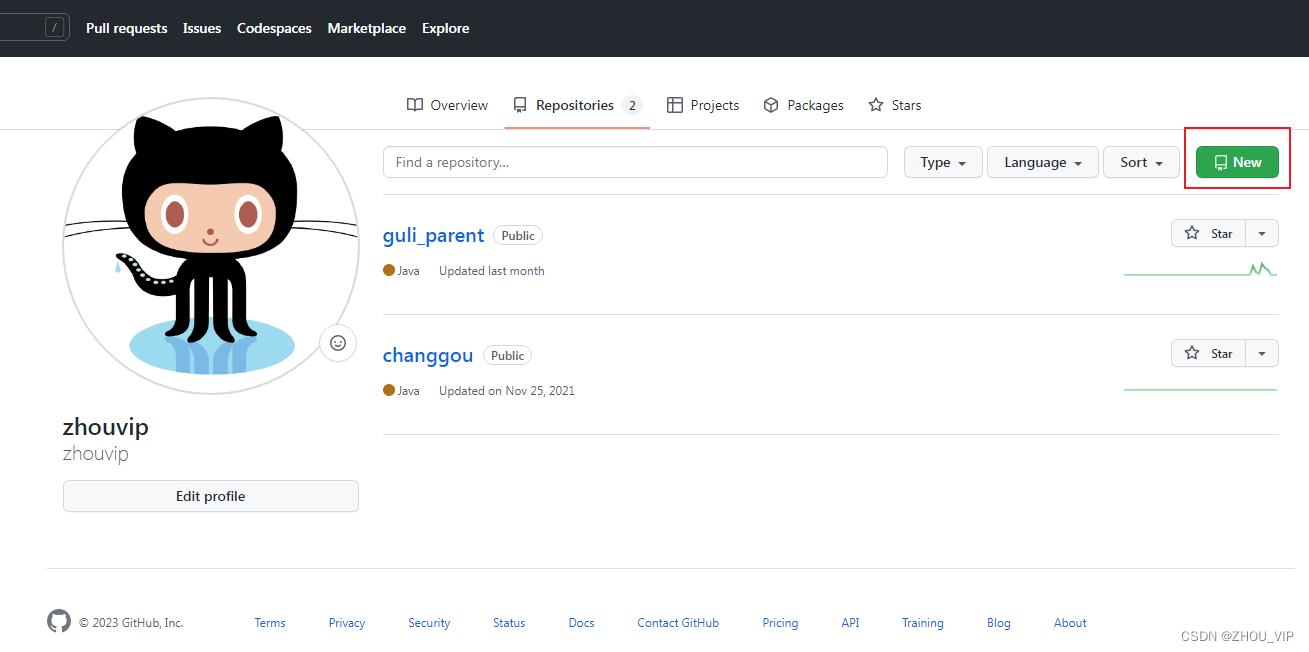1309x652 pixels.
Task: Select the Repositories tab
Action: [577, 105]
